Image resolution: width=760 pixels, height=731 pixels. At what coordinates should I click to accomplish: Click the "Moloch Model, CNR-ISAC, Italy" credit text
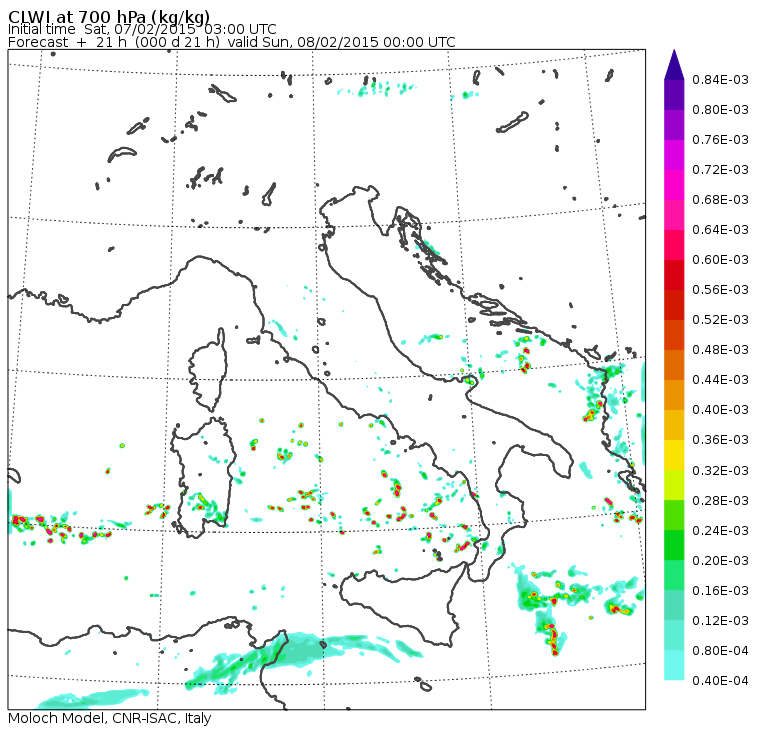110,718
